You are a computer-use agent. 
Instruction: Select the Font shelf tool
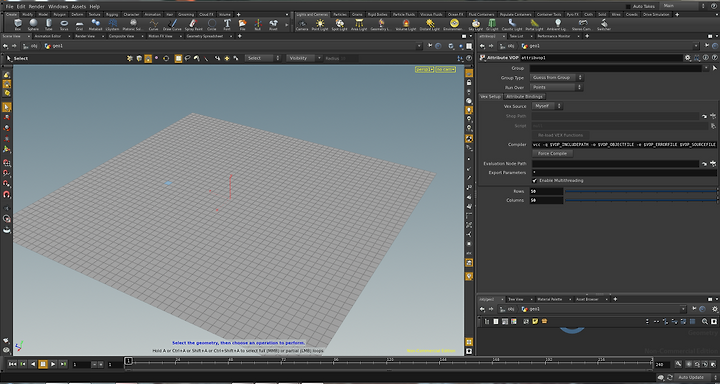tap(227, 24)
